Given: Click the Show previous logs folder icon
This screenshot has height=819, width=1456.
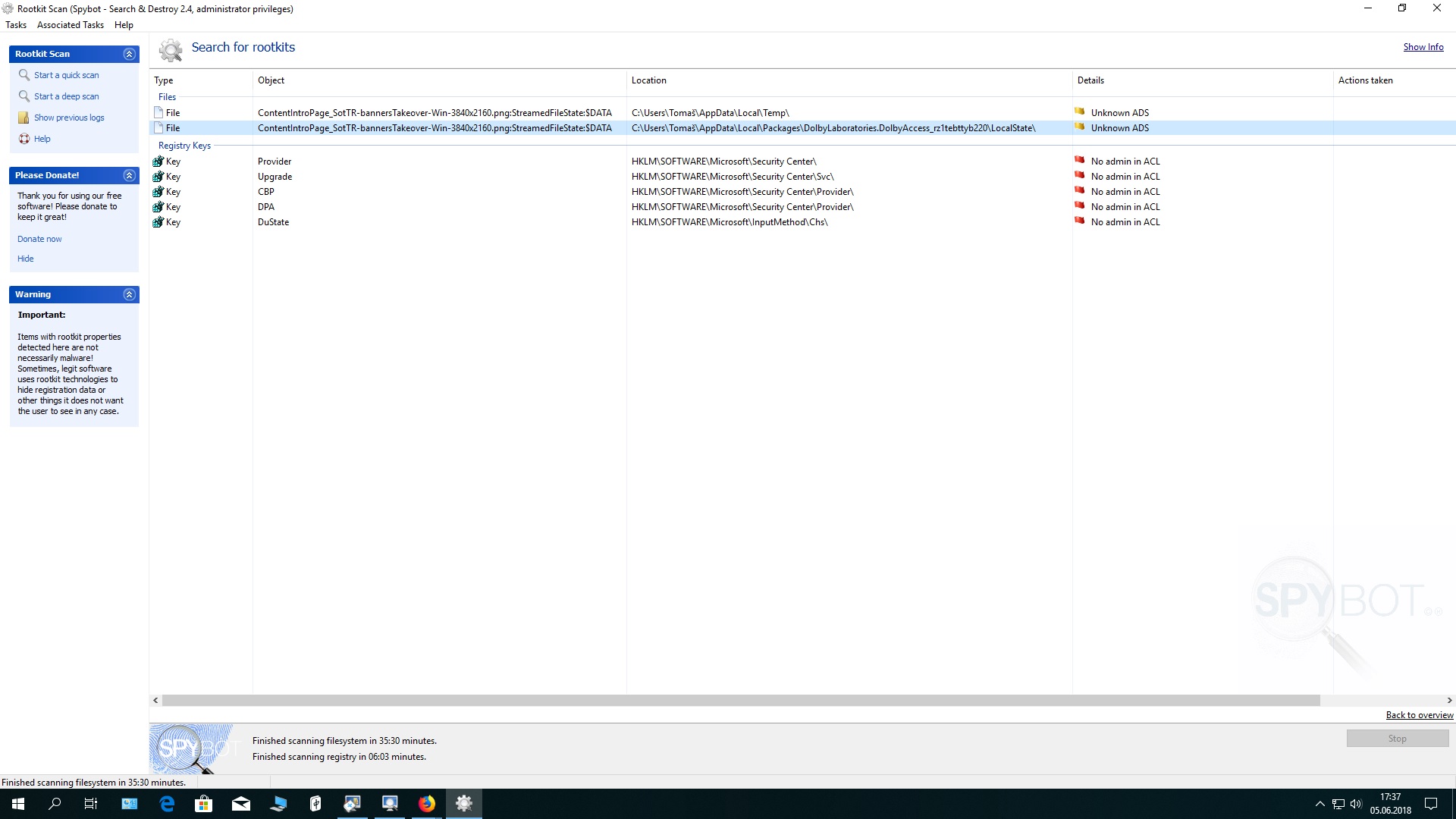Looking at the screenshot, I should [x=24, y=118].
